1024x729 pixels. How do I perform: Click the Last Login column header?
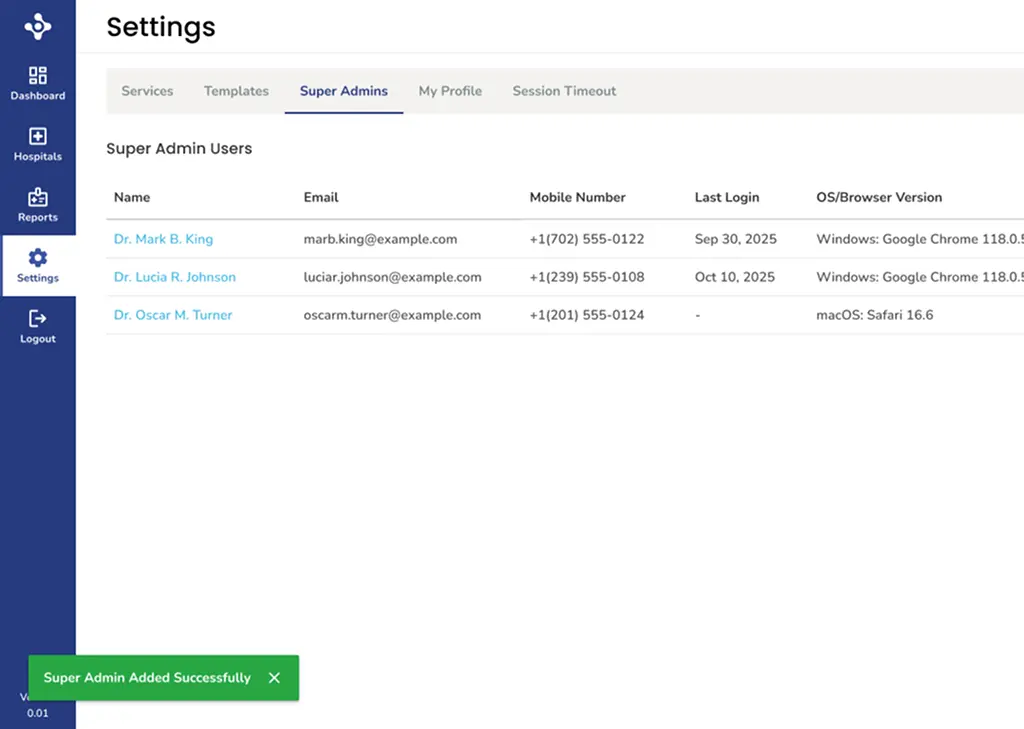click(x=727, y=197)
